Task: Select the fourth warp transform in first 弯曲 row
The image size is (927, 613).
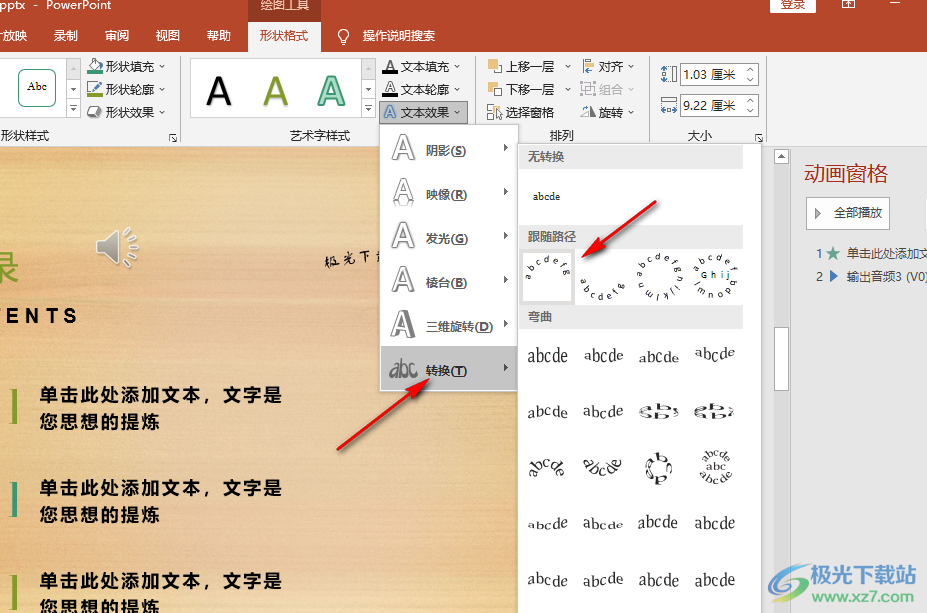Action: (715, 355)
